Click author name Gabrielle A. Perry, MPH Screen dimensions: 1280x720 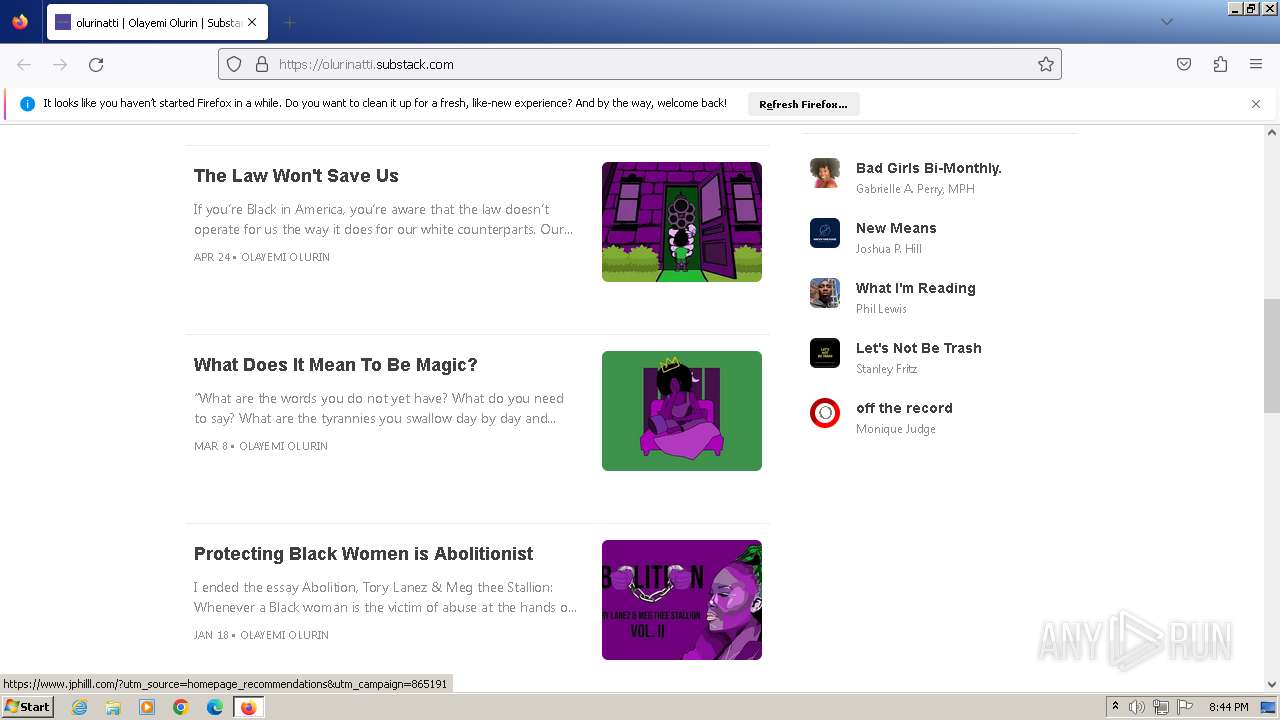click(x=915, y=189)
